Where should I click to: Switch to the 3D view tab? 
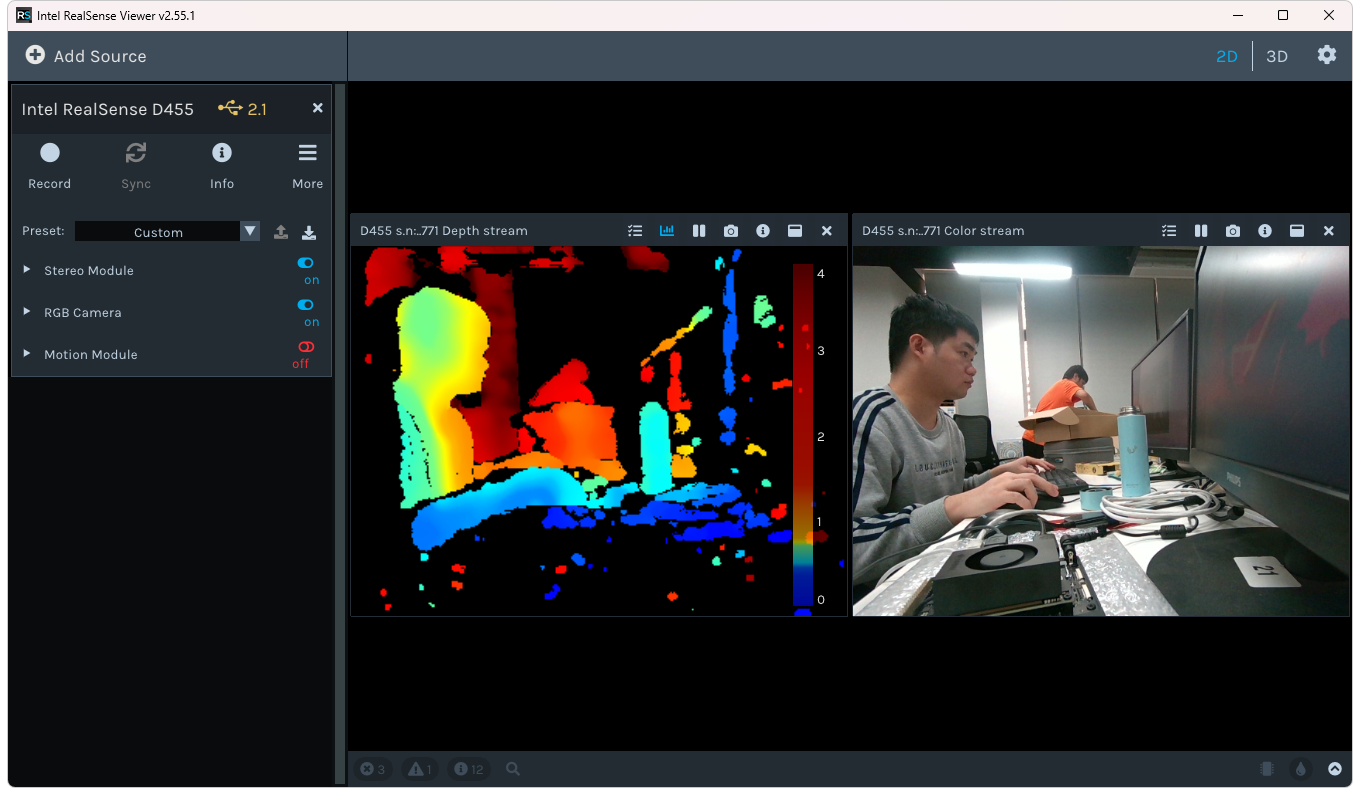tap(1277, 56)
